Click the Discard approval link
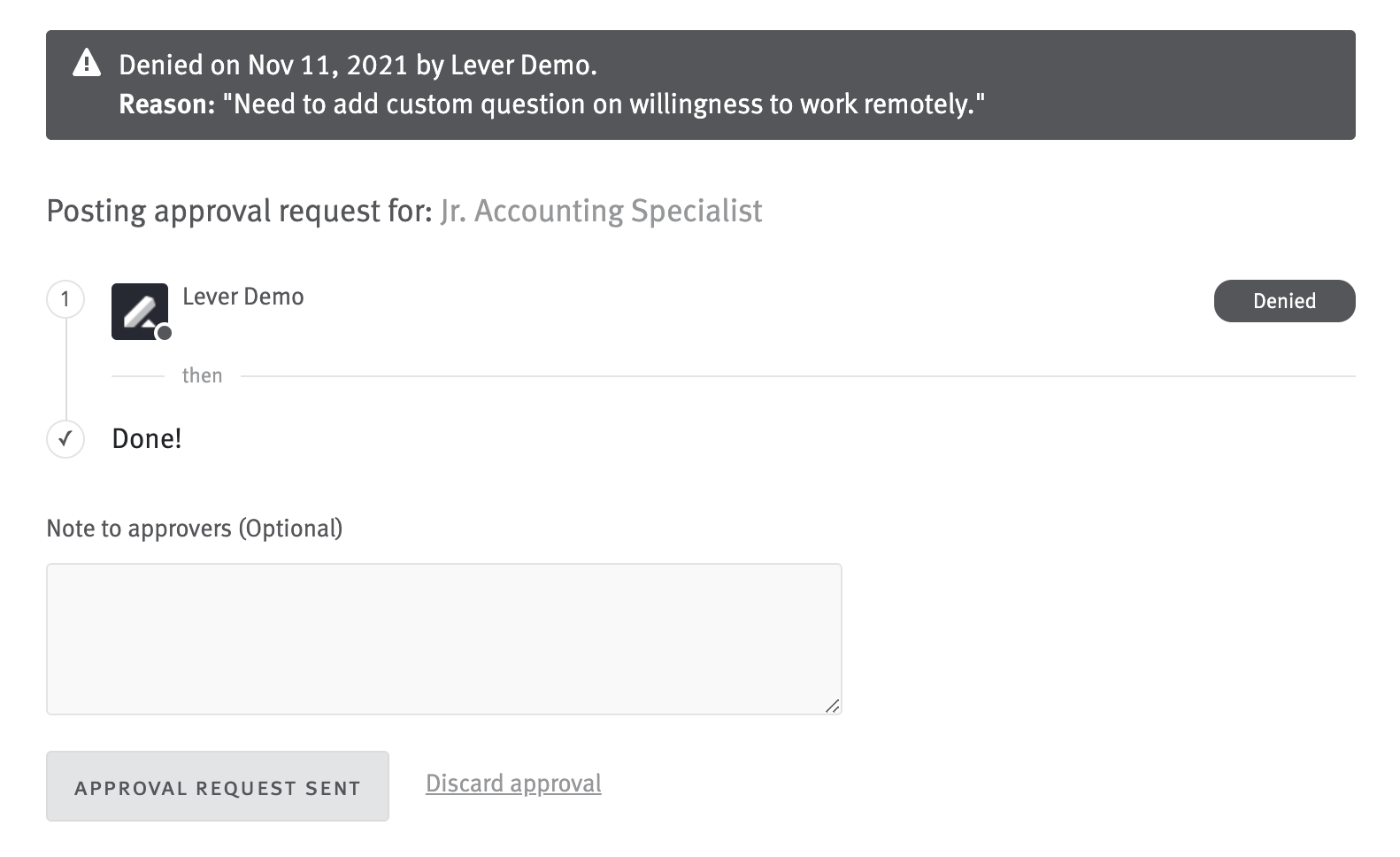The height and width of the screenshot is (857, 1400). coord(513,783)
